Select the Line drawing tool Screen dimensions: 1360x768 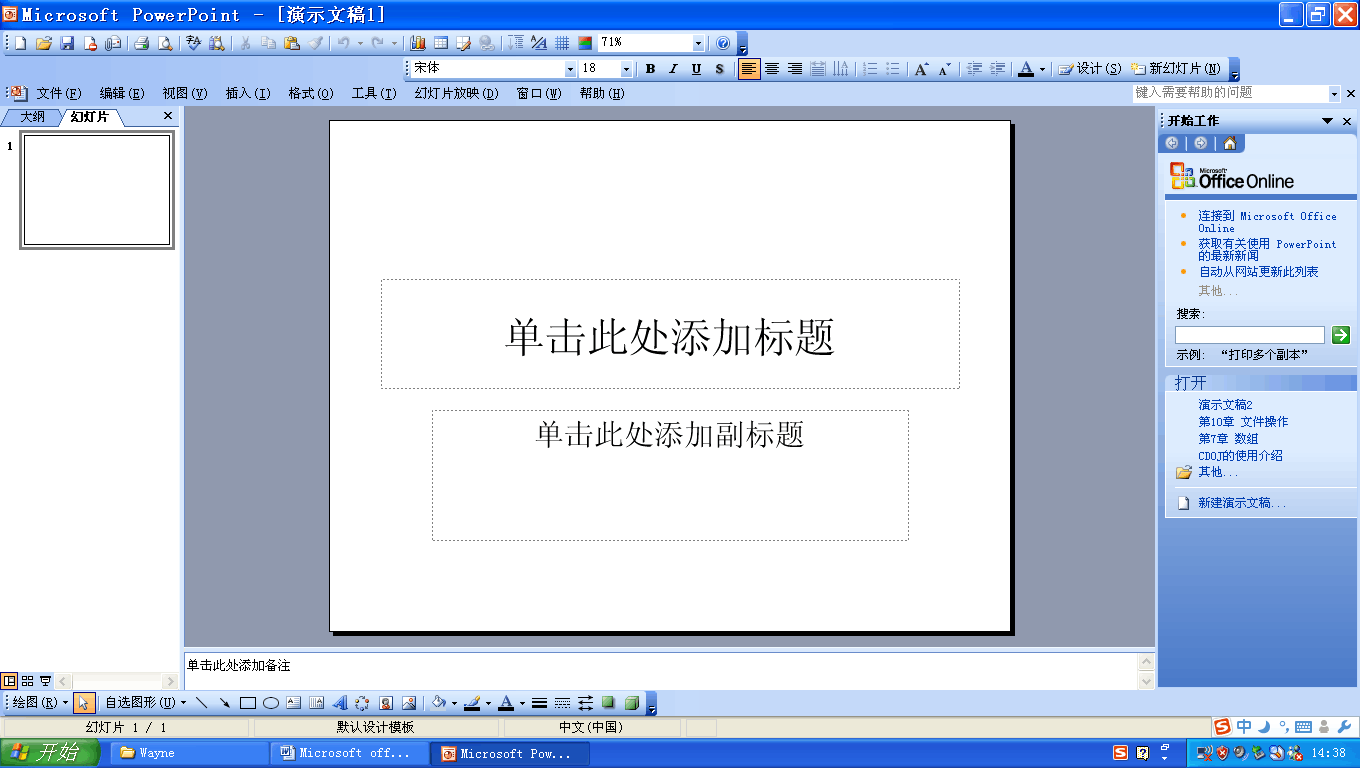tap(202, 703)
